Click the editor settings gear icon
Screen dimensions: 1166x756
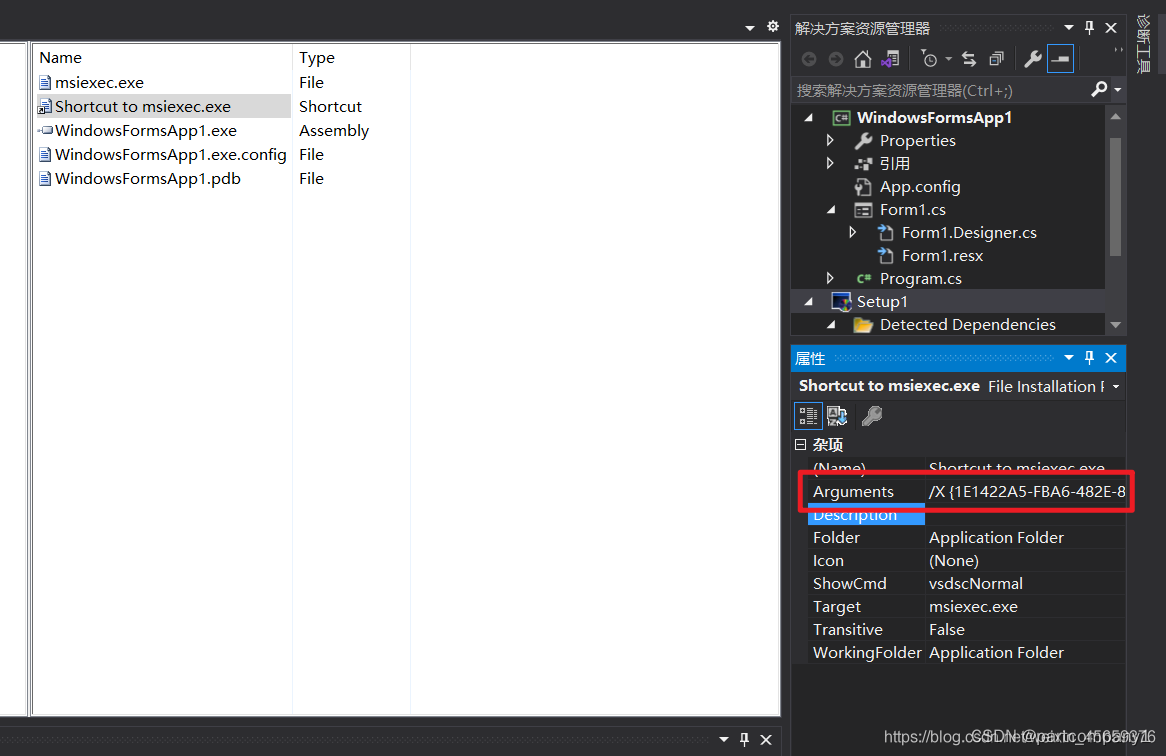pos(773,26)
